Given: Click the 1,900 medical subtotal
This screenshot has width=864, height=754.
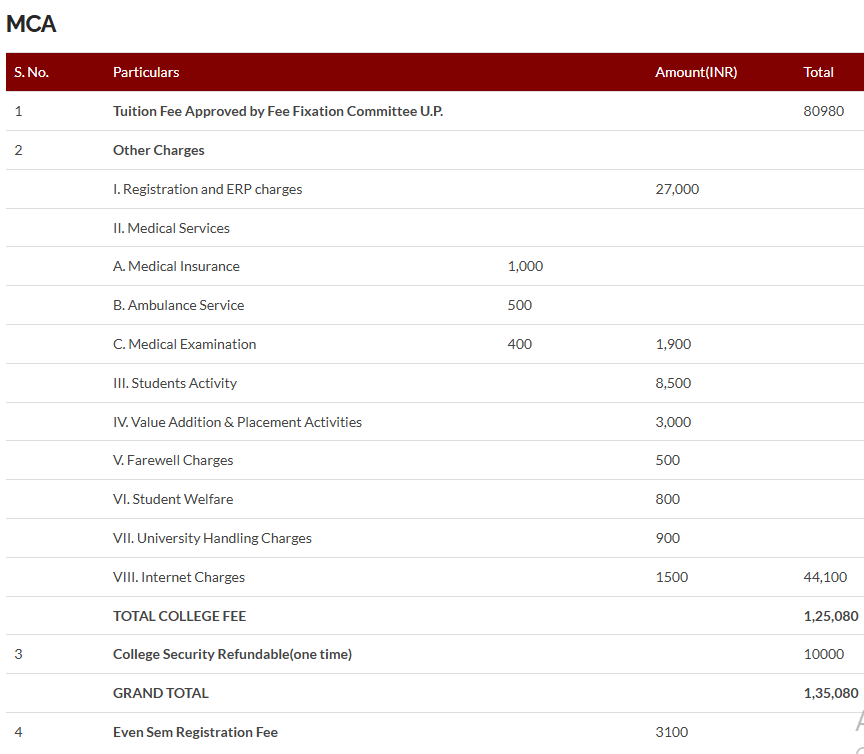Looking at the screenshot, I should click(673, 344).
